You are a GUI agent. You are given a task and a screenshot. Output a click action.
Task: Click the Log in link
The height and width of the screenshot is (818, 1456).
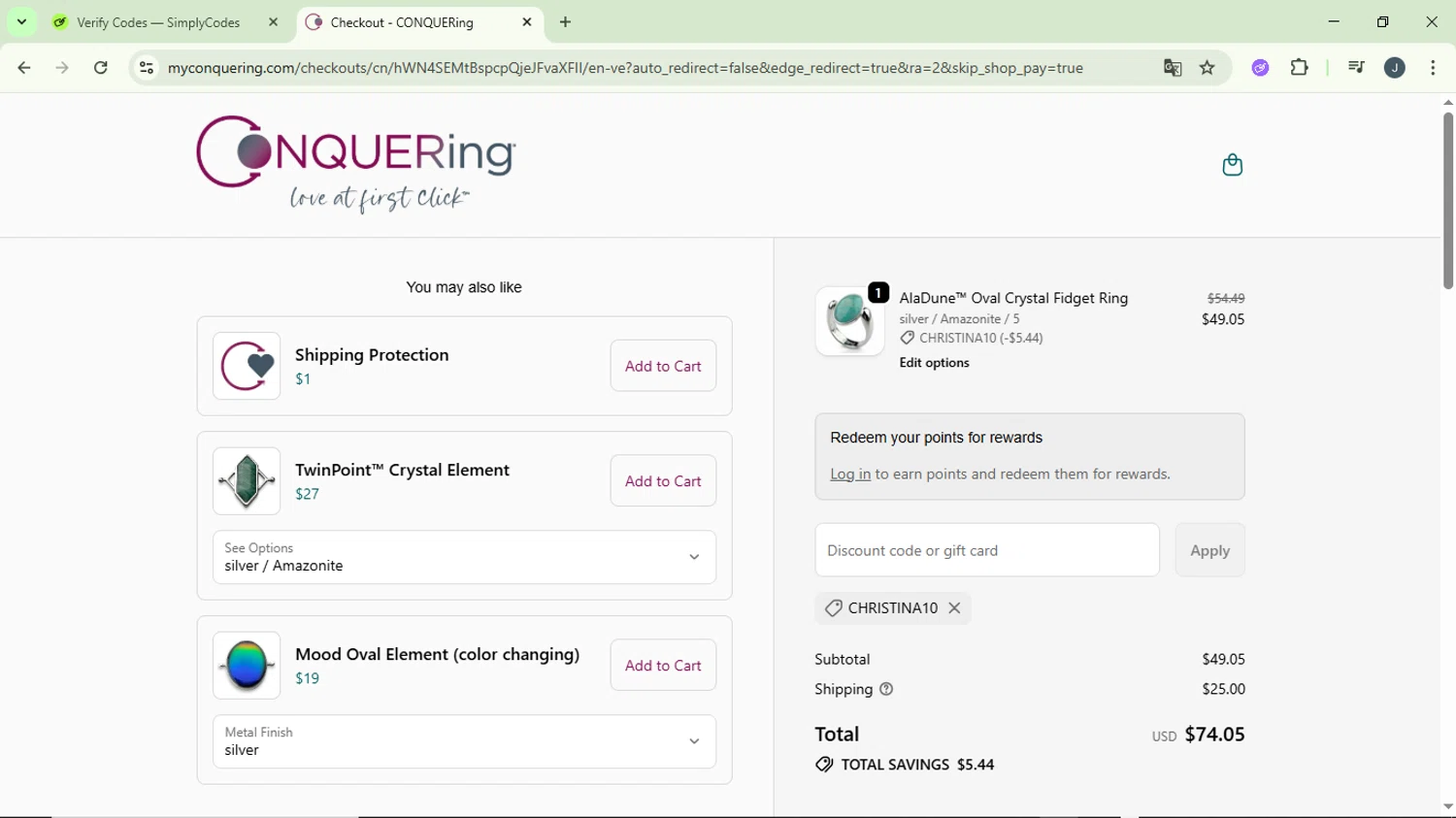tap(850, 474)
